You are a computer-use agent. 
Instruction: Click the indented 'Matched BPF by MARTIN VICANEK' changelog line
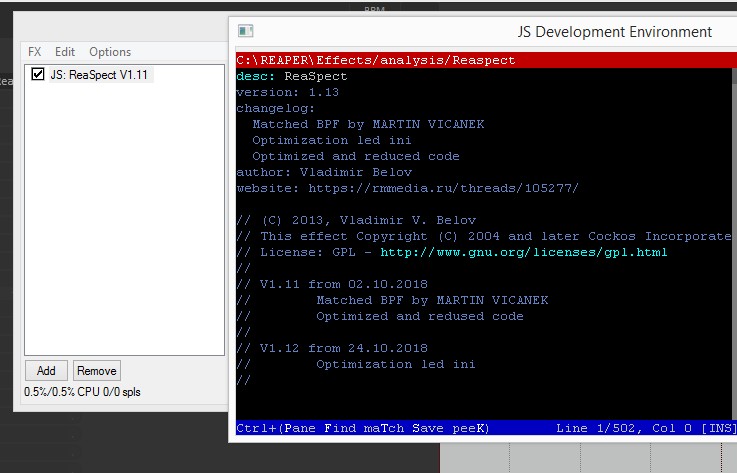368,124
